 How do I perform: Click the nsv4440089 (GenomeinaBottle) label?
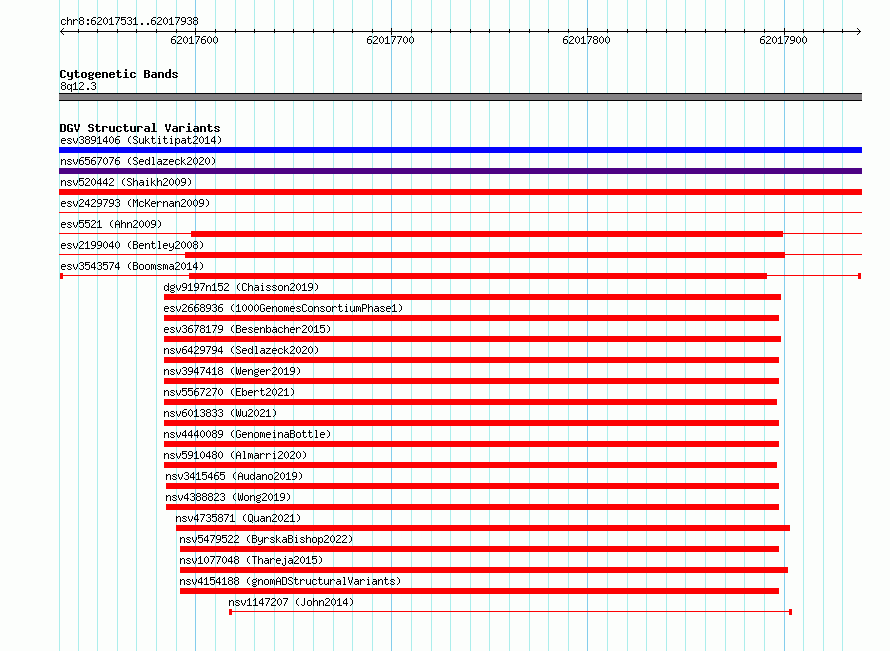(247, 434)
